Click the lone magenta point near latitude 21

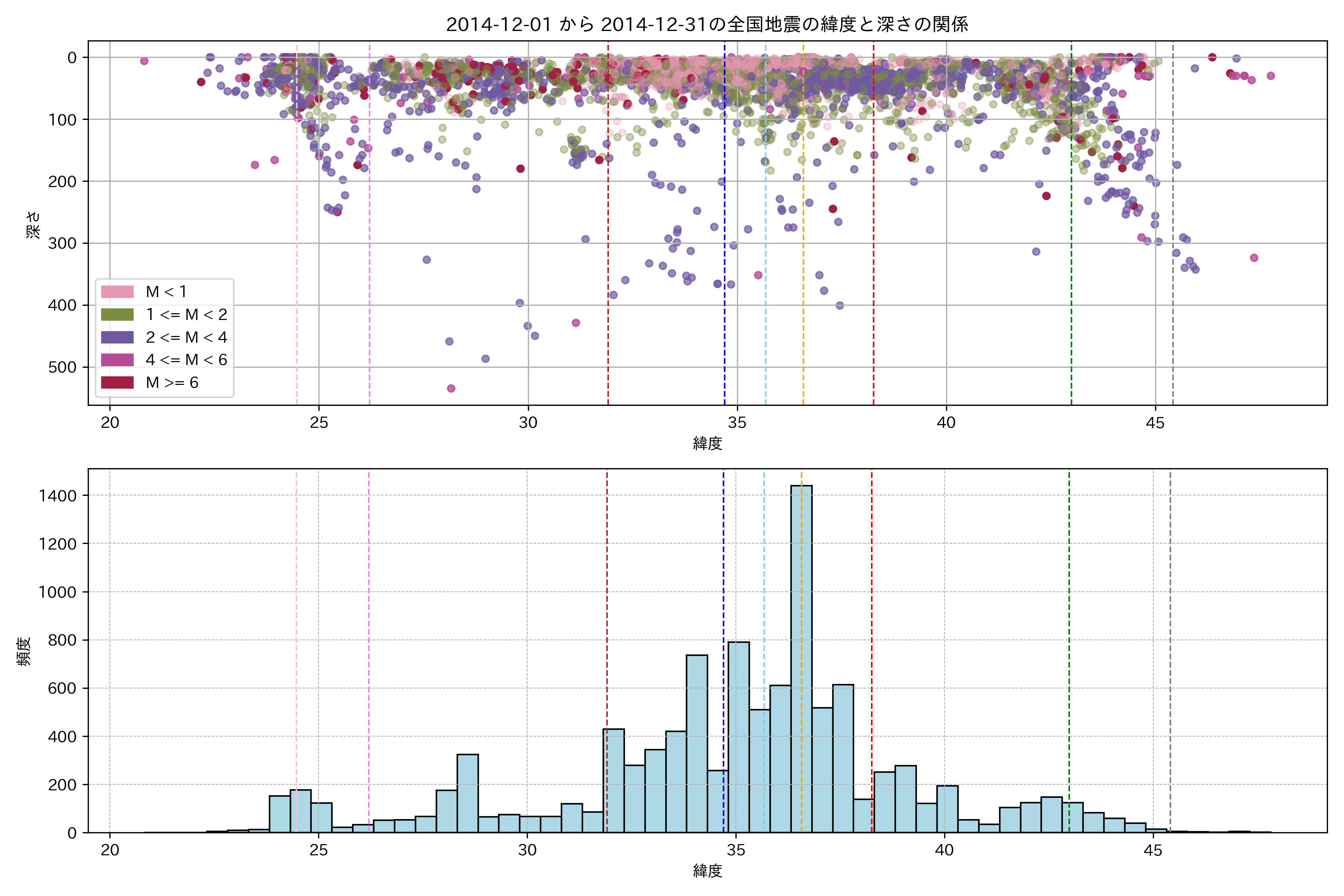(144, 61)
